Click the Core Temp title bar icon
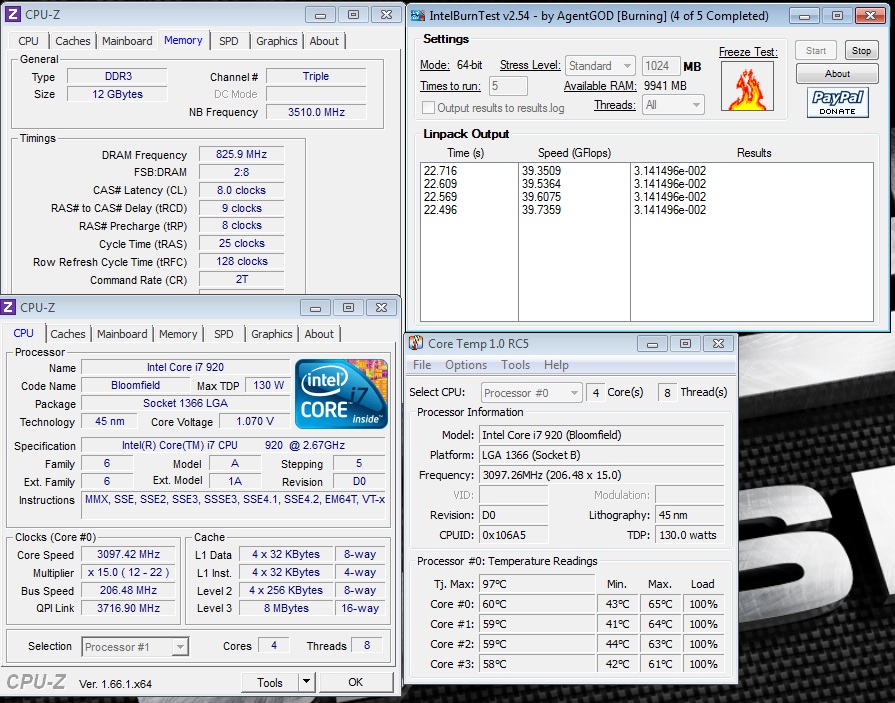 click(x=415, y=344)
